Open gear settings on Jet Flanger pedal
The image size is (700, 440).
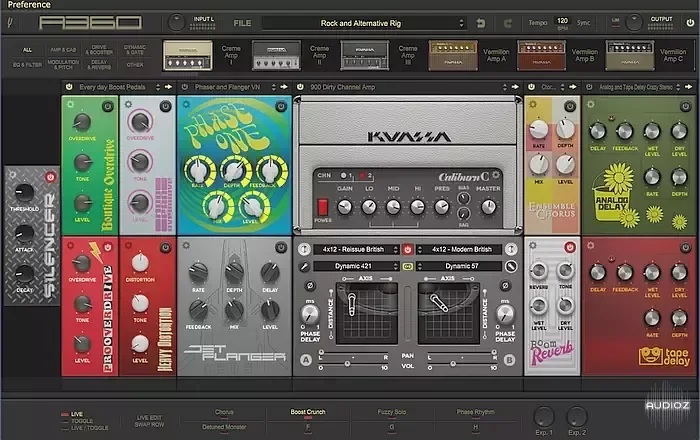click(x=186, y=245)
